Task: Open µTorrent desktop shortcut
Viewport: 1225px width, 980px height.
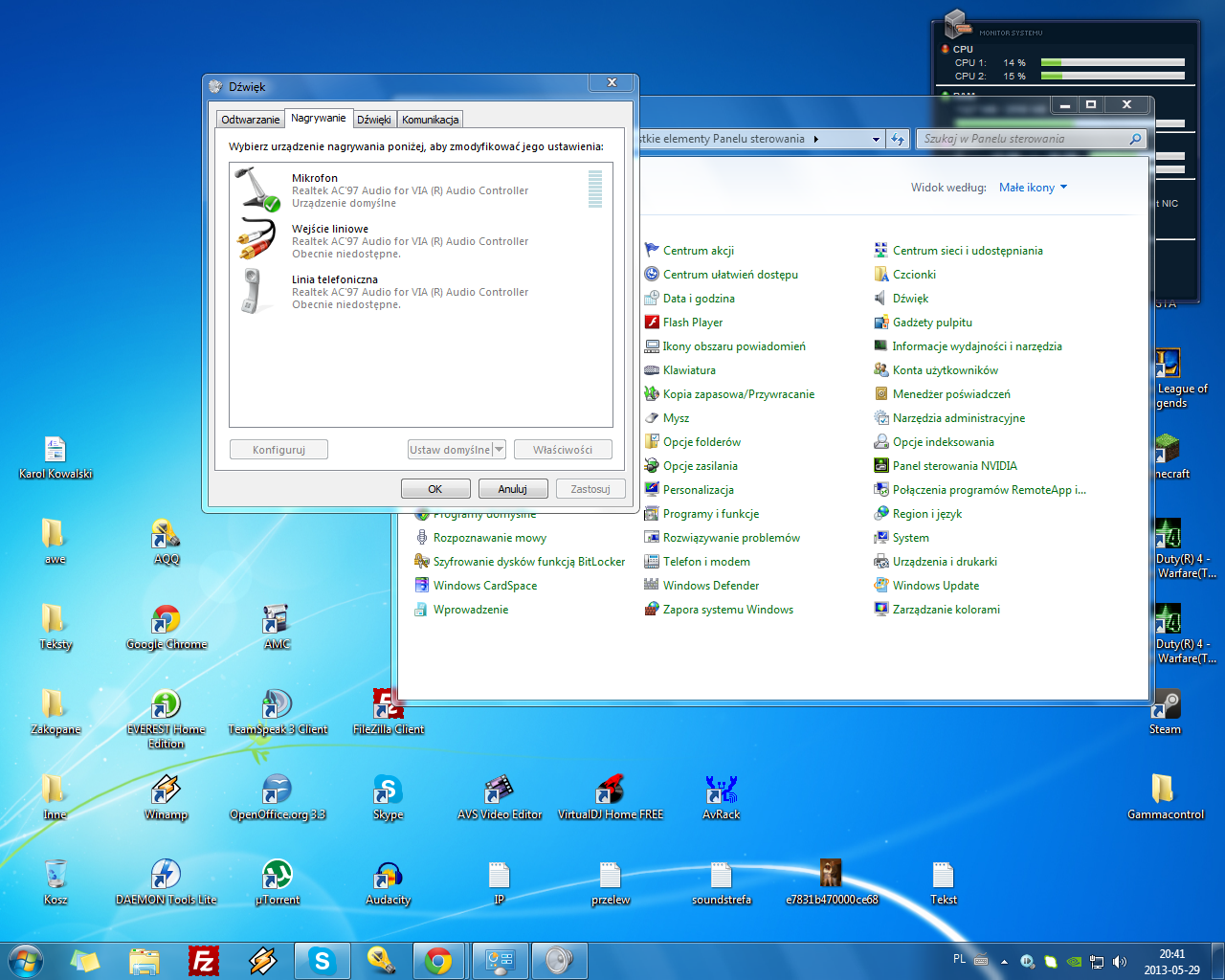Action: (x=278, y=882)
